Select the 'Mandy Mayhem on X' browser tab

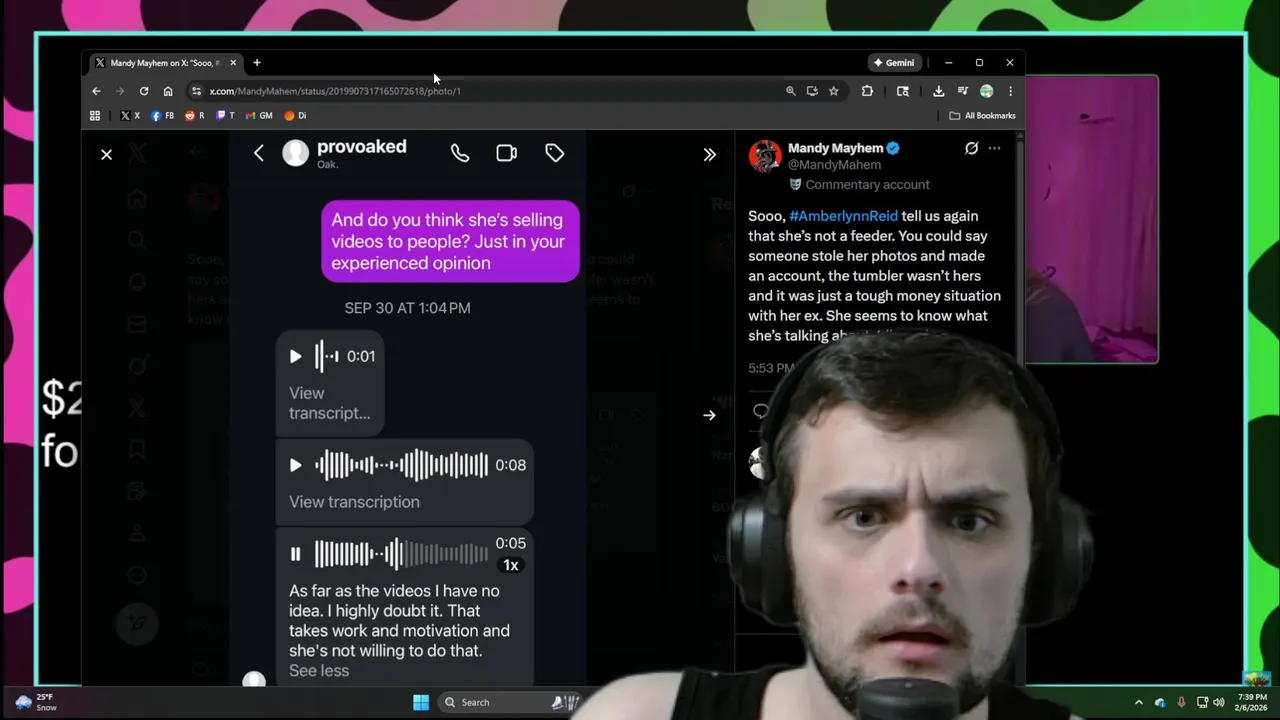tap(165, 63)
